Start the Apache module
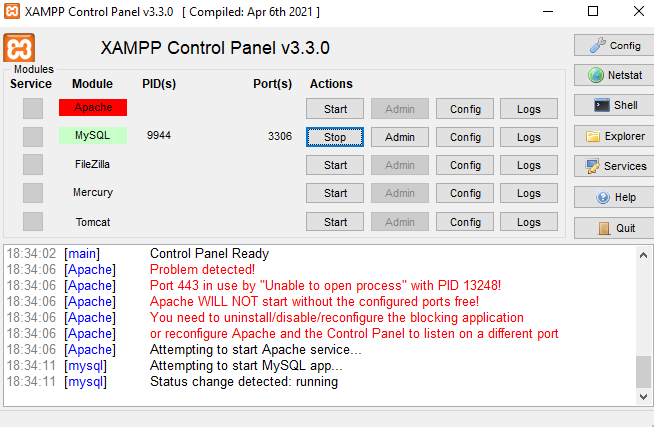 tap(335, 108)
